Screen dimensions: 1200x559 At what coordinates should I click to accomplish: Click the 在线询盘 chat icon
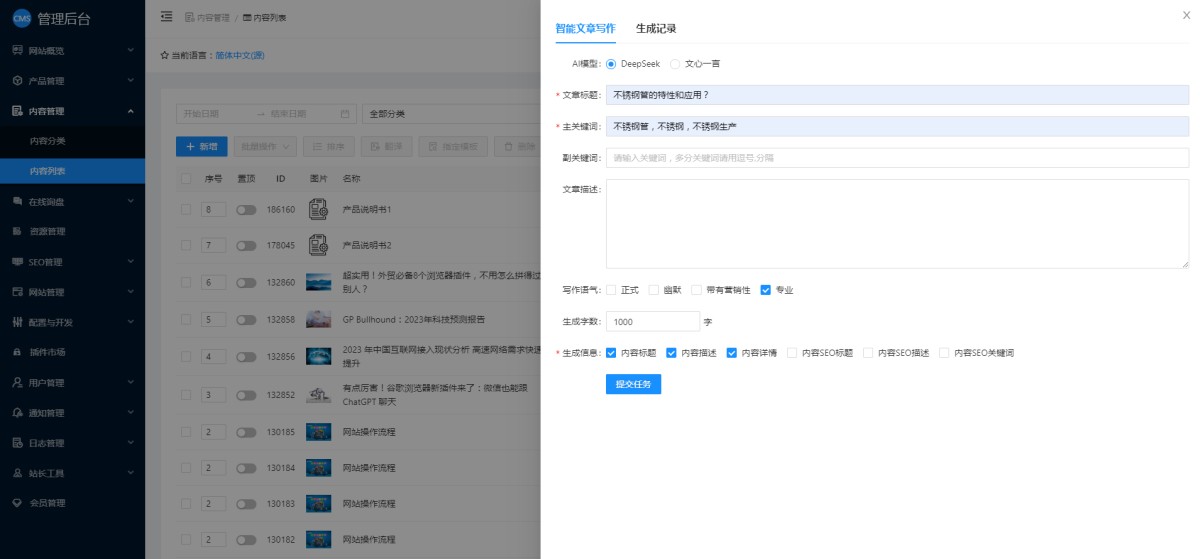click(17, 201)
